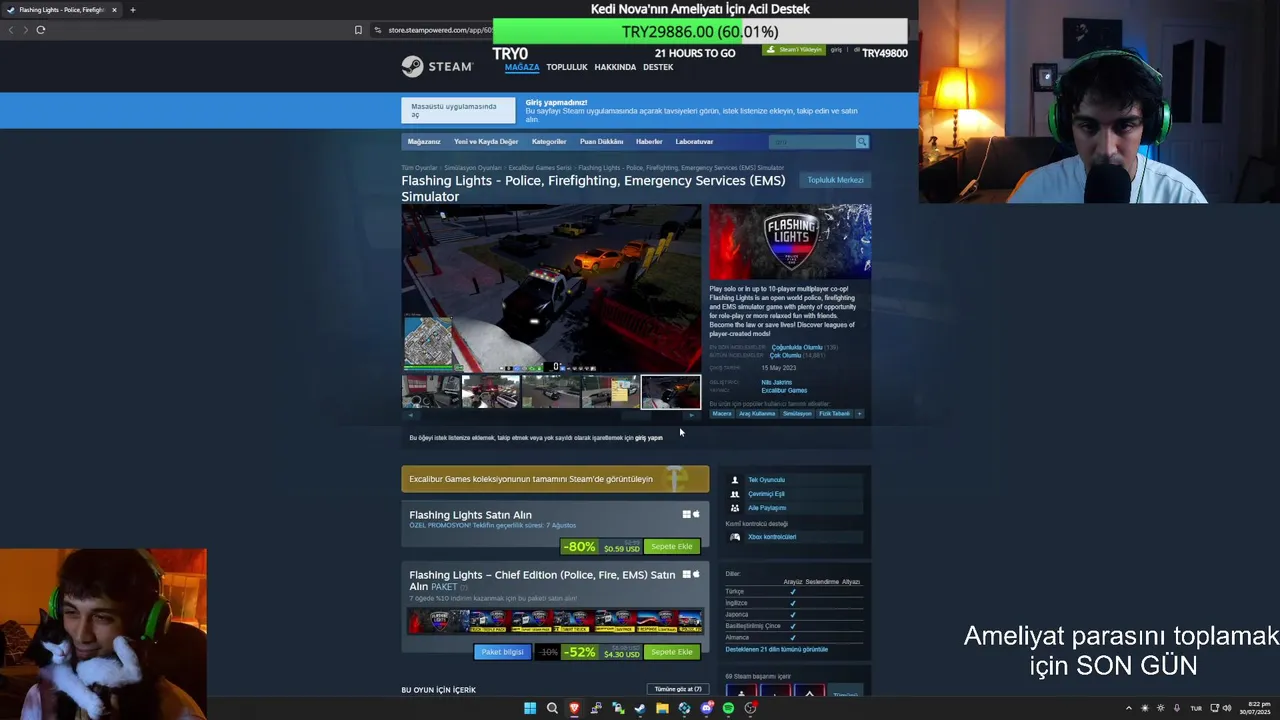Click the volume icon in system tray
This screenshot has height=720, width=1280.
click(1227, 708)
